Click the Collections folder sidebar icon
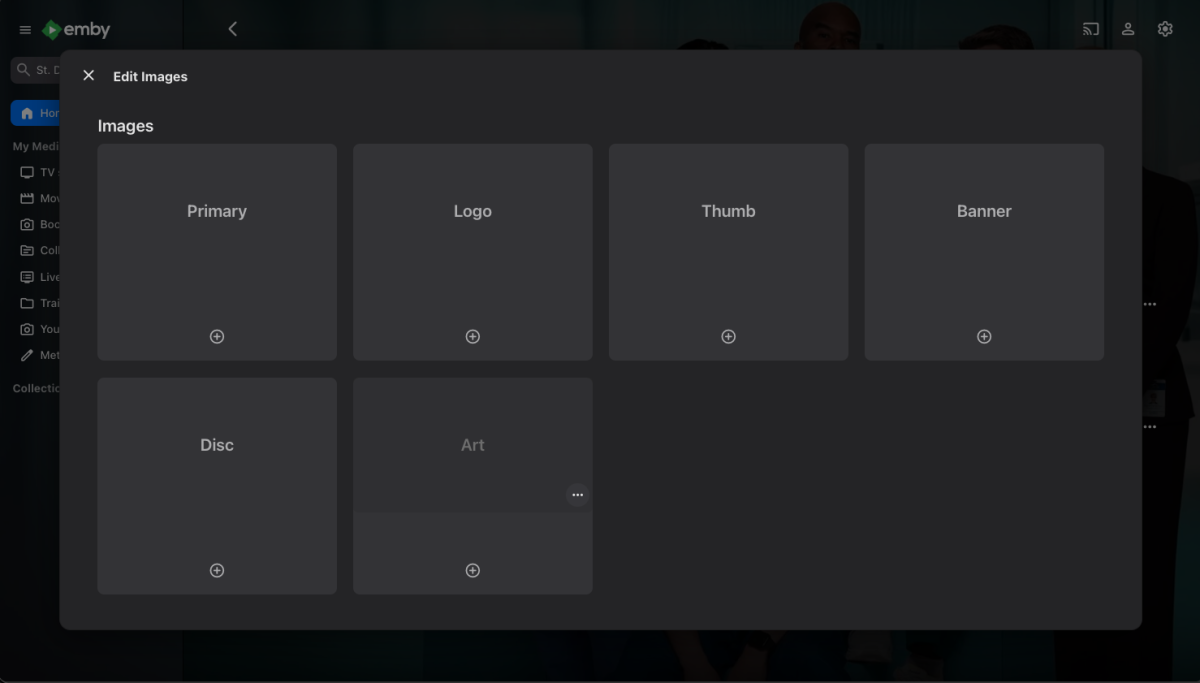 click(27, 251)
